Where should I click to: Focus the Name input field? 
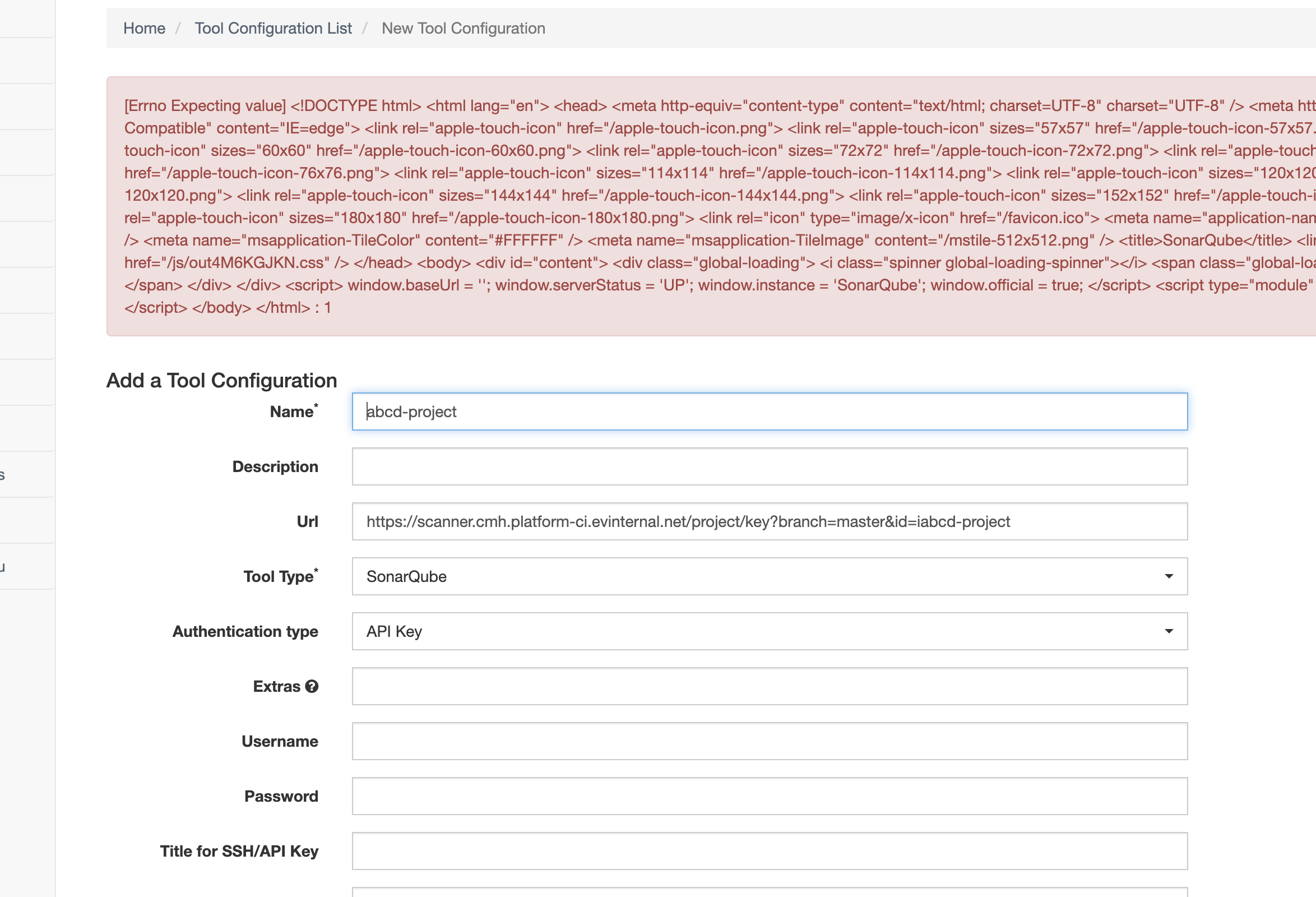tap(770, 411)
